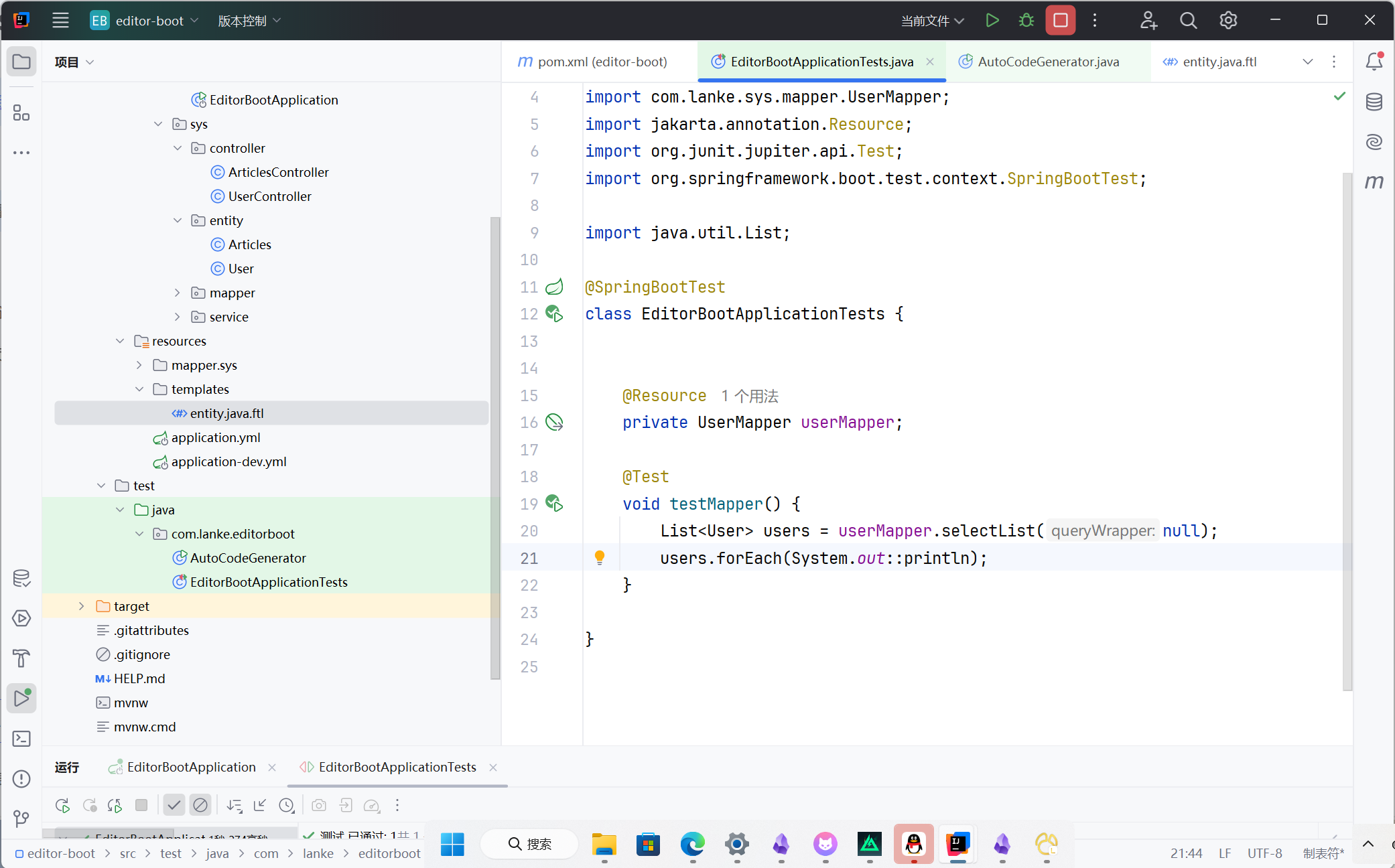Open Problems tool window
Viewport: 1395px width, 868px height.
(x=21, y=779)
